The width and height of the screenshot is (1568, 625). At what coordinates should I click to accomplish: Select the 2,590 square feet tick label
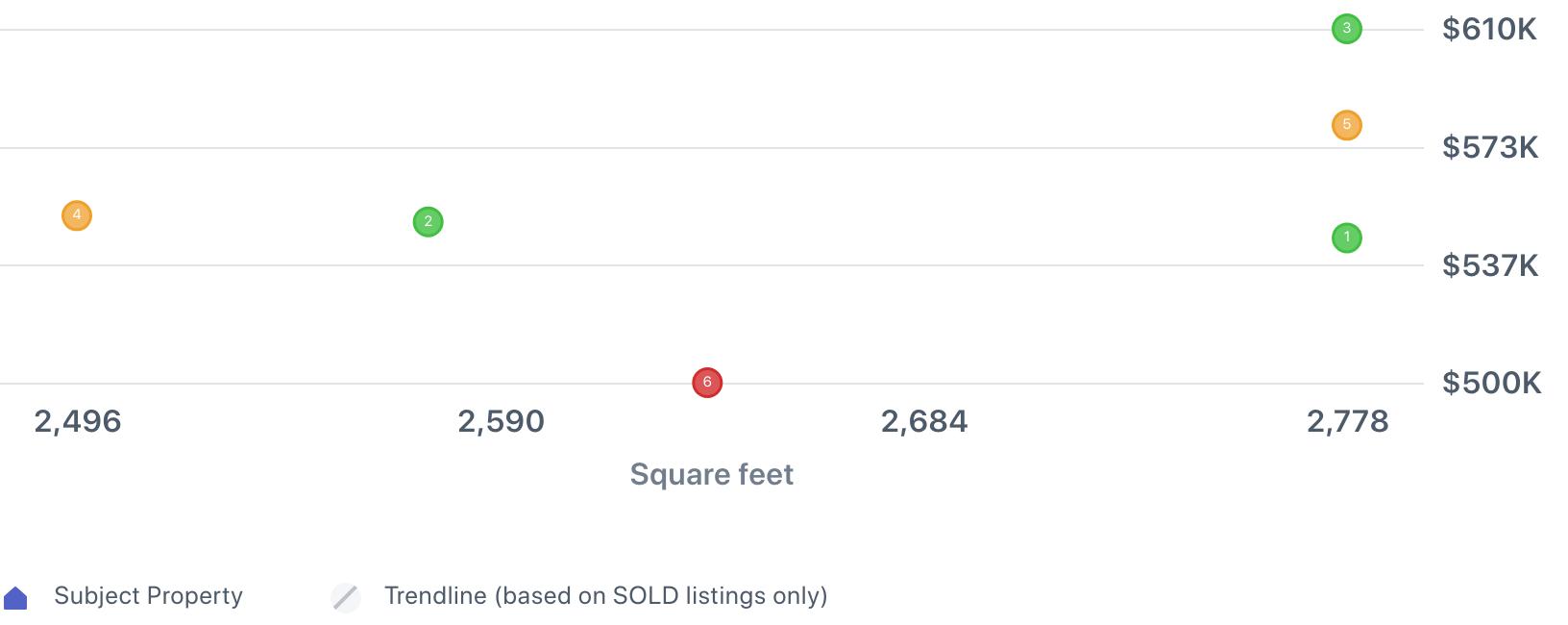click(501, 421)
